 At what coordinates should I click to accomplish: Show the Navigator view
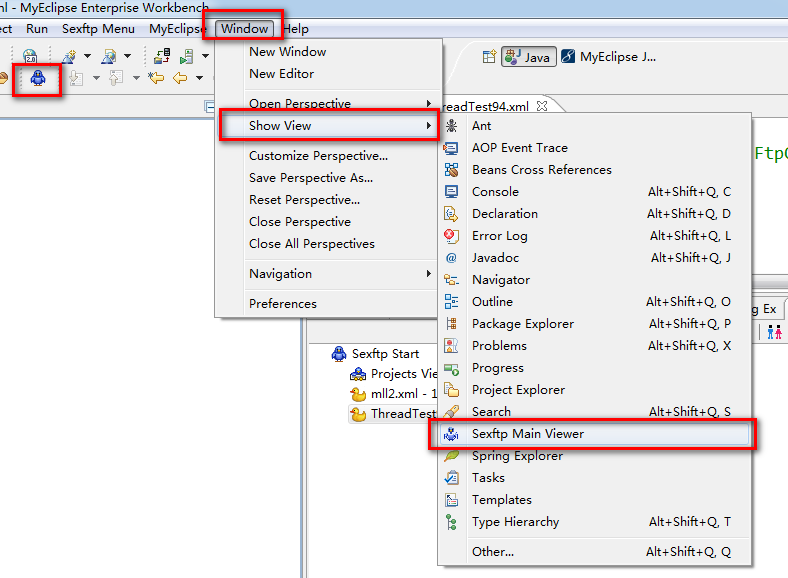[x=595, y=280]
